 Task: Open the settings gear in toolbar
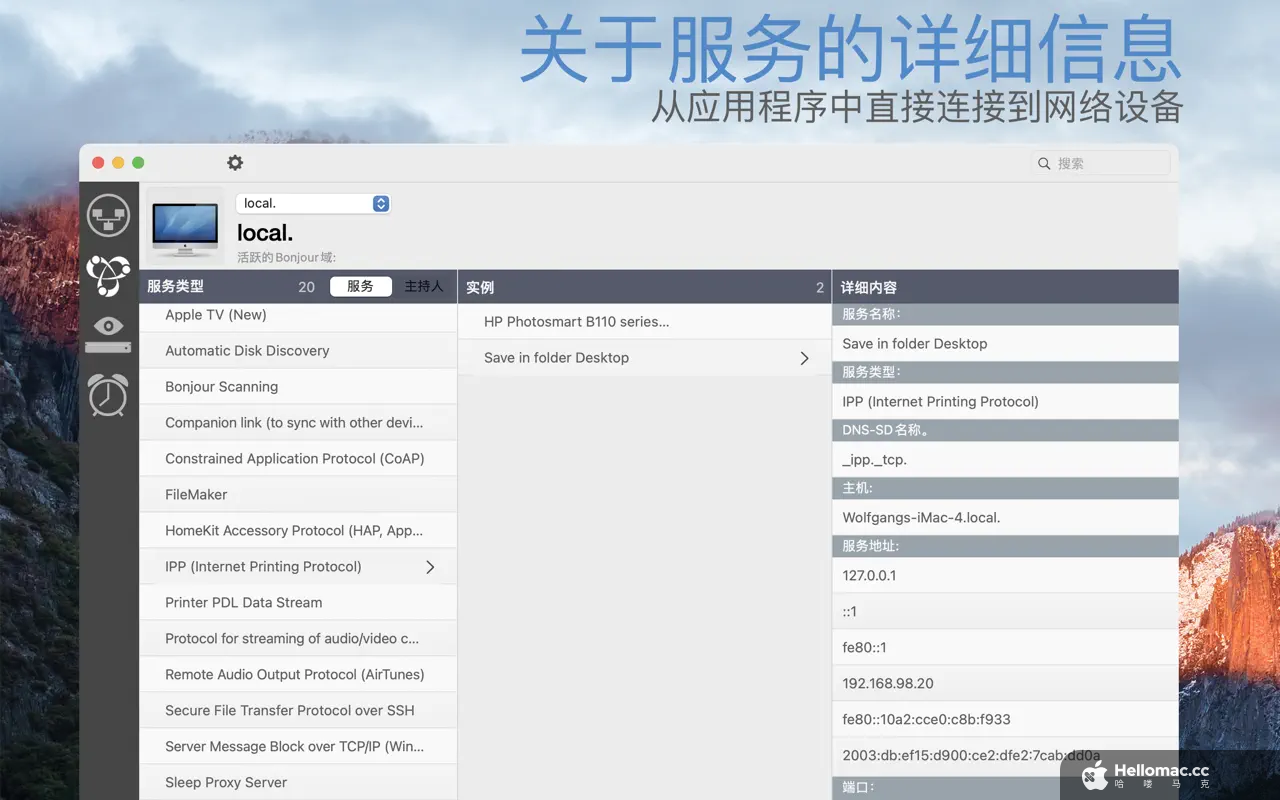[235, 163]
